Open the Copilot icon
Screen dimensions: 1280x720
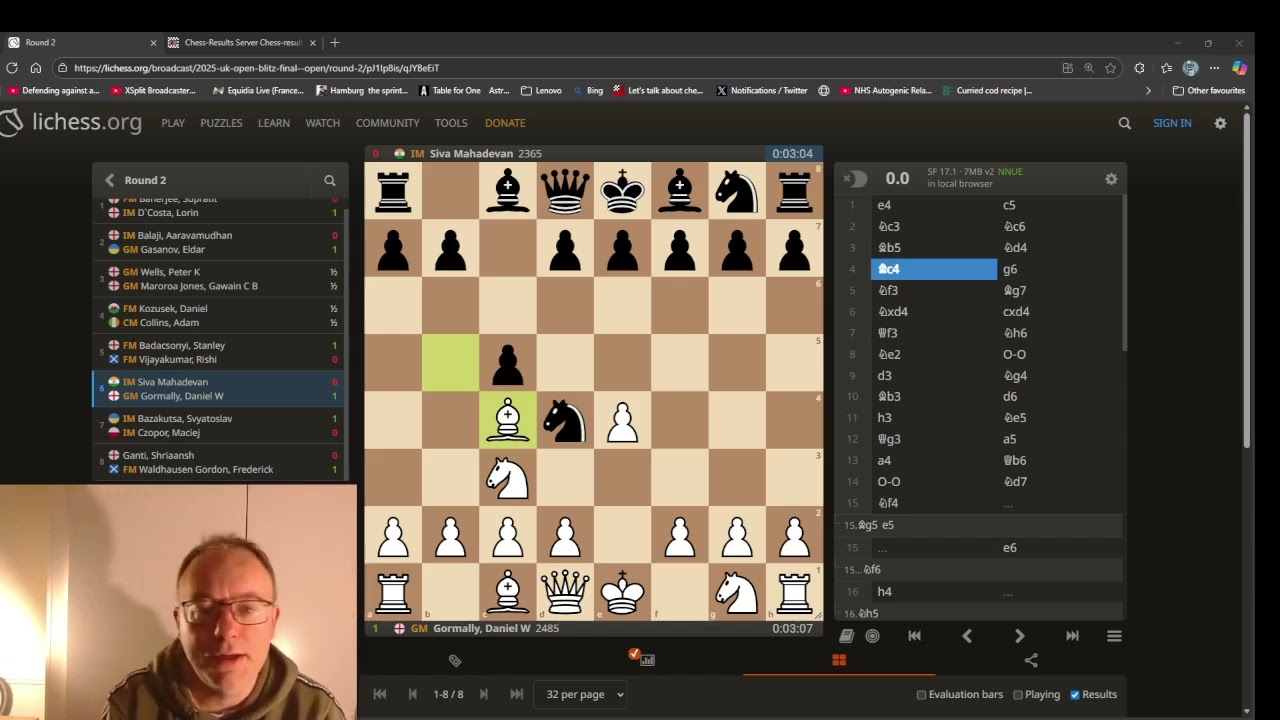click(1240, 68)
